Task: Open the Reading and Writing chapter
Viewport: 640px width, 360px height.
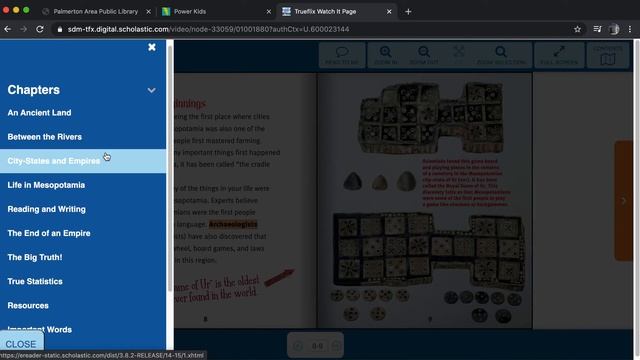Action: 47,209
